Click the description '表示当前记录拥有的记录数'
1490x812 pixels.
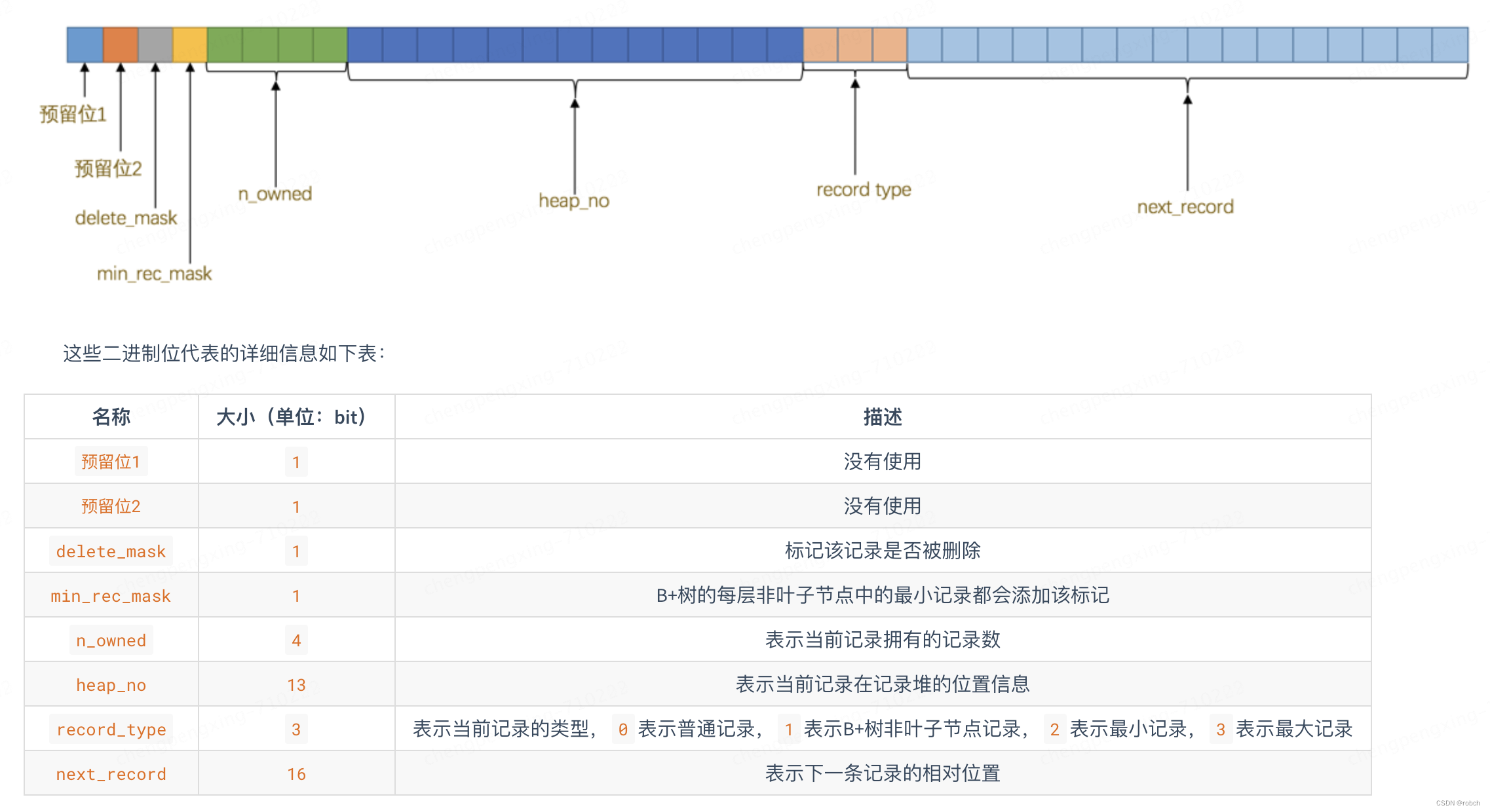883,640
